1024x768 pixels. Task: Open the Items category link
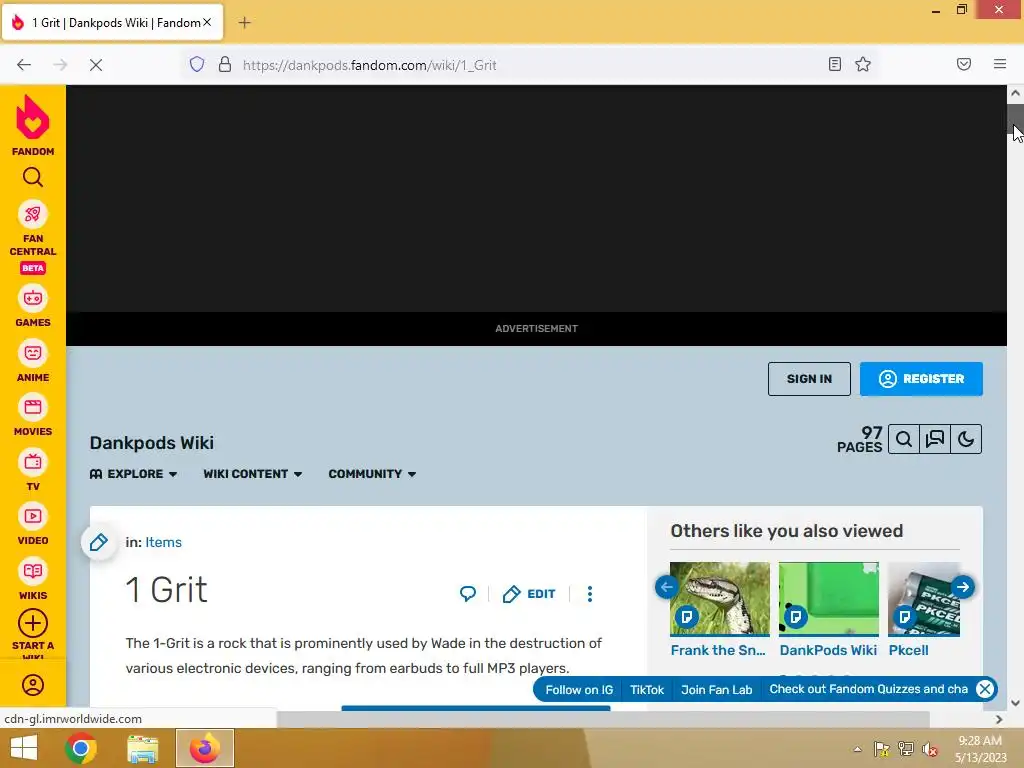163,542
